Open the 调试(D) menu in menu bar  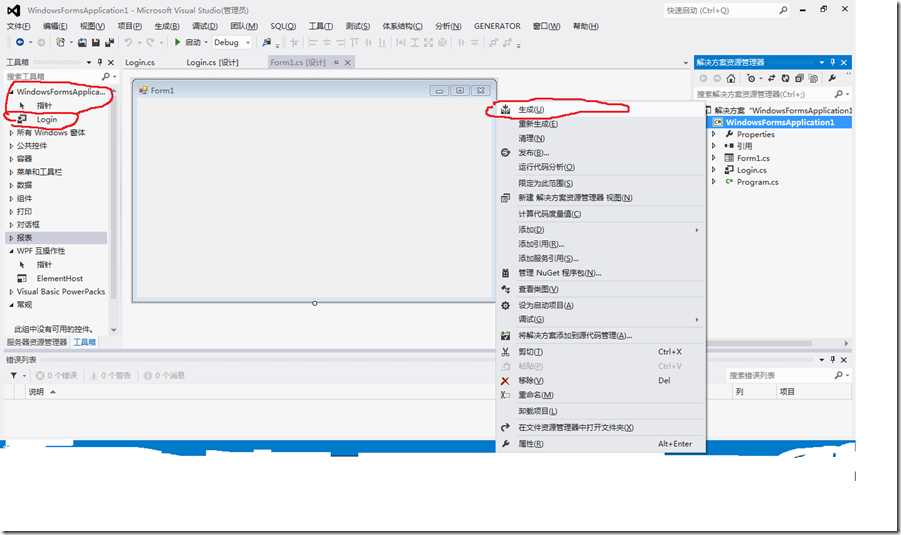205,26
